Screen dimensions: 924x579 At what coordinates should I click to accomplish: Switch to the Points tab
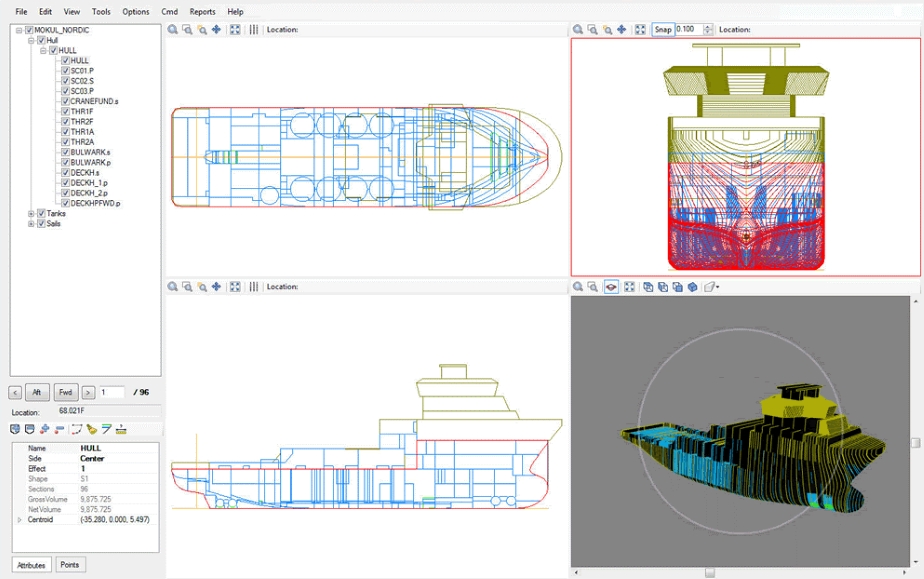tap(69, 565)
